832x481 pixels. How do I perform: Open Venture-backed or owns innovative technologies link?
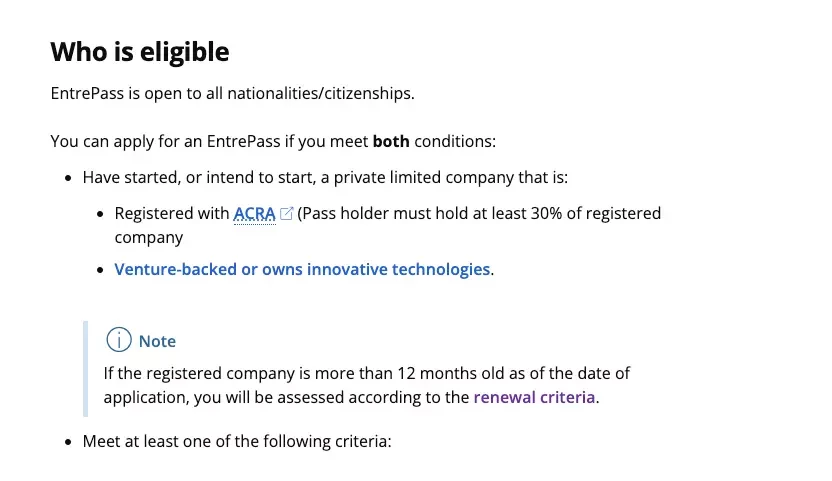[302, 270]
